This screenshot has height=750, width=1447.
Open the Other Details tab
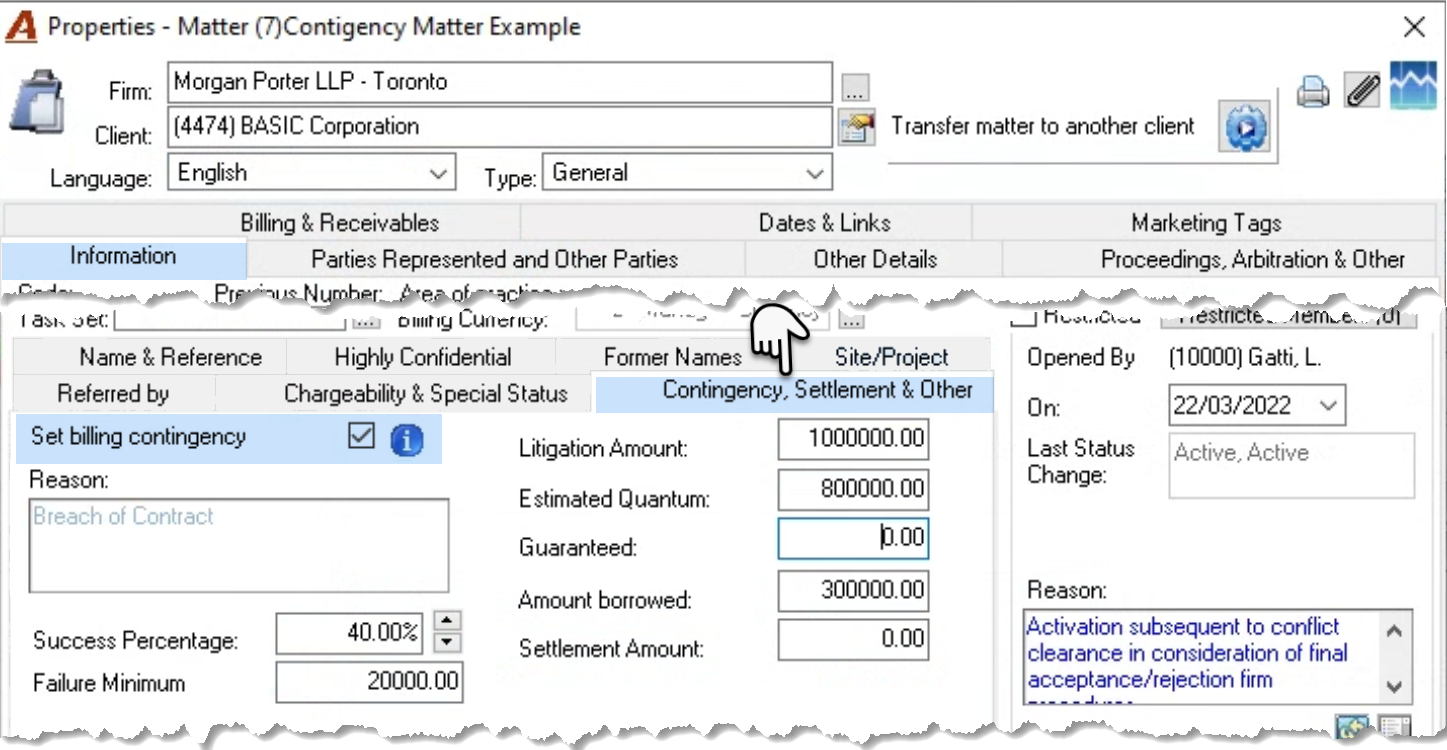[x=875, y=259]
